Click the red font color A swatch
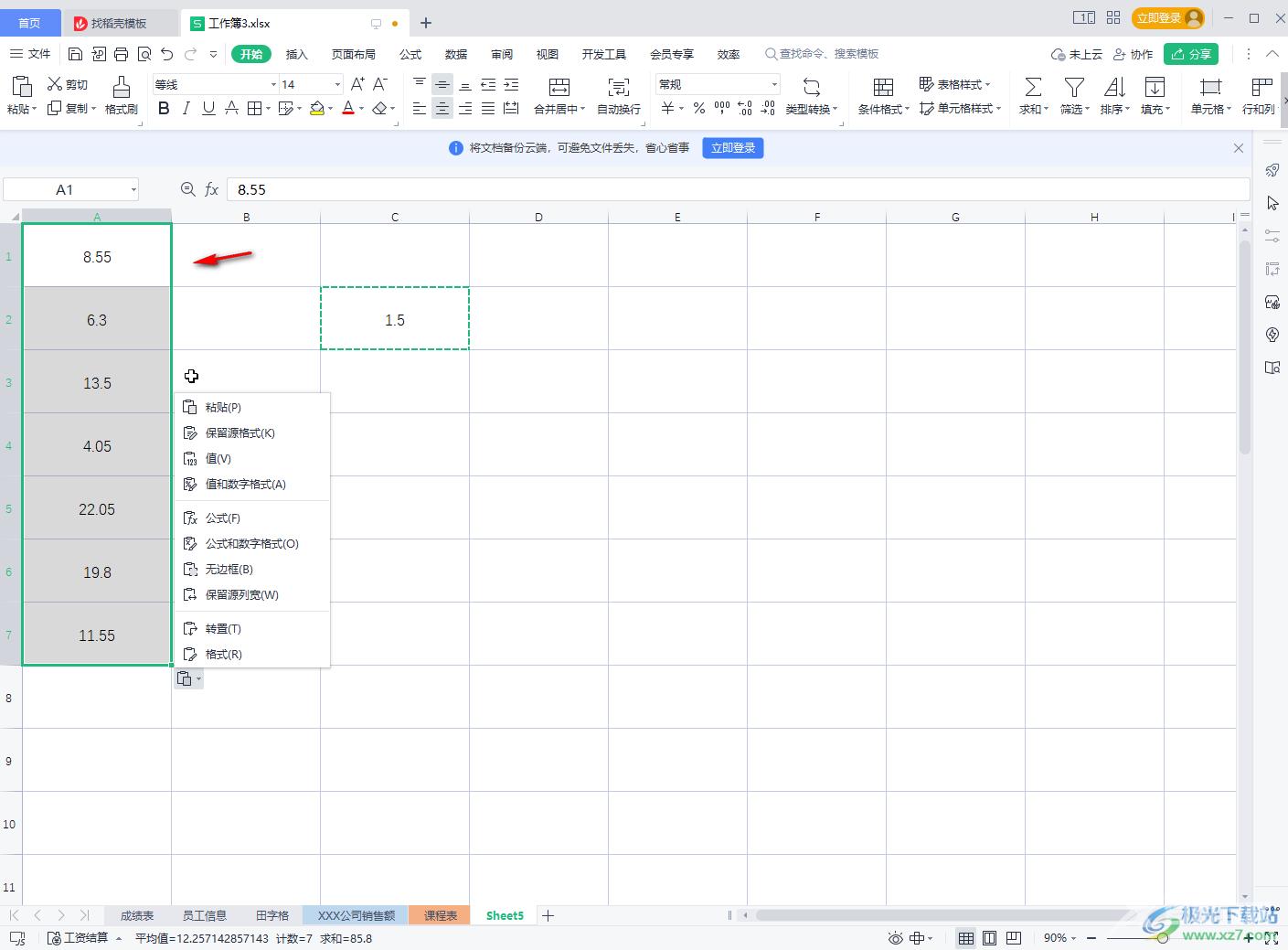The height and width of the screenshot is (950, 1288). pyautogui.click(x=347, y=108)
